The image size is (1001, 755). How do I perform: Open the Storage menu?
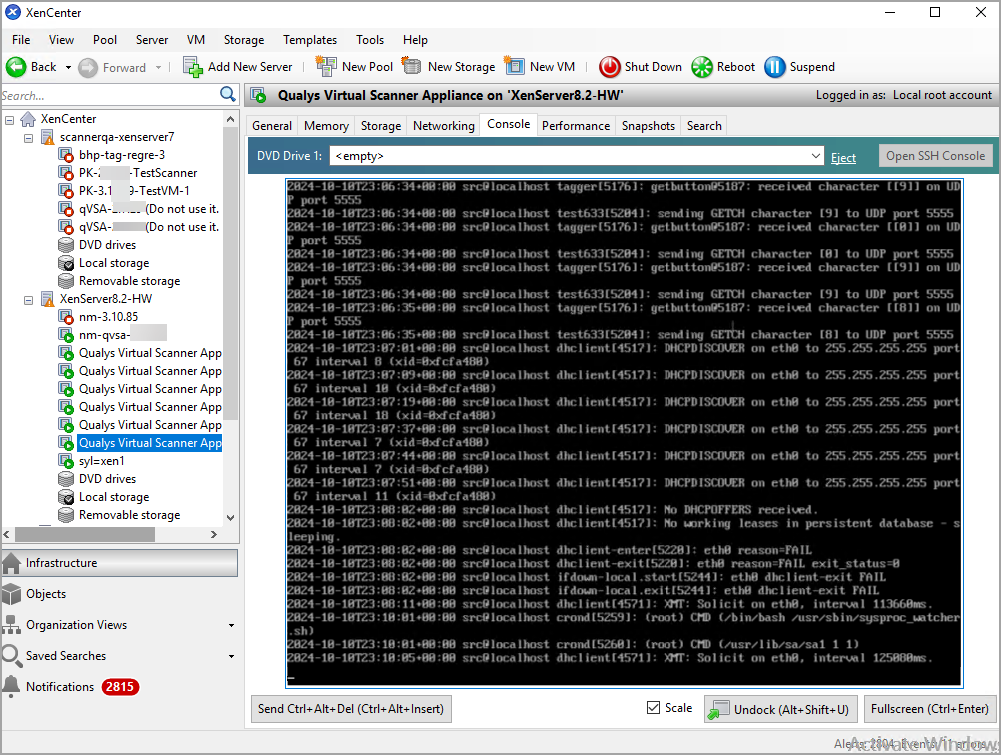coord(244,40)
